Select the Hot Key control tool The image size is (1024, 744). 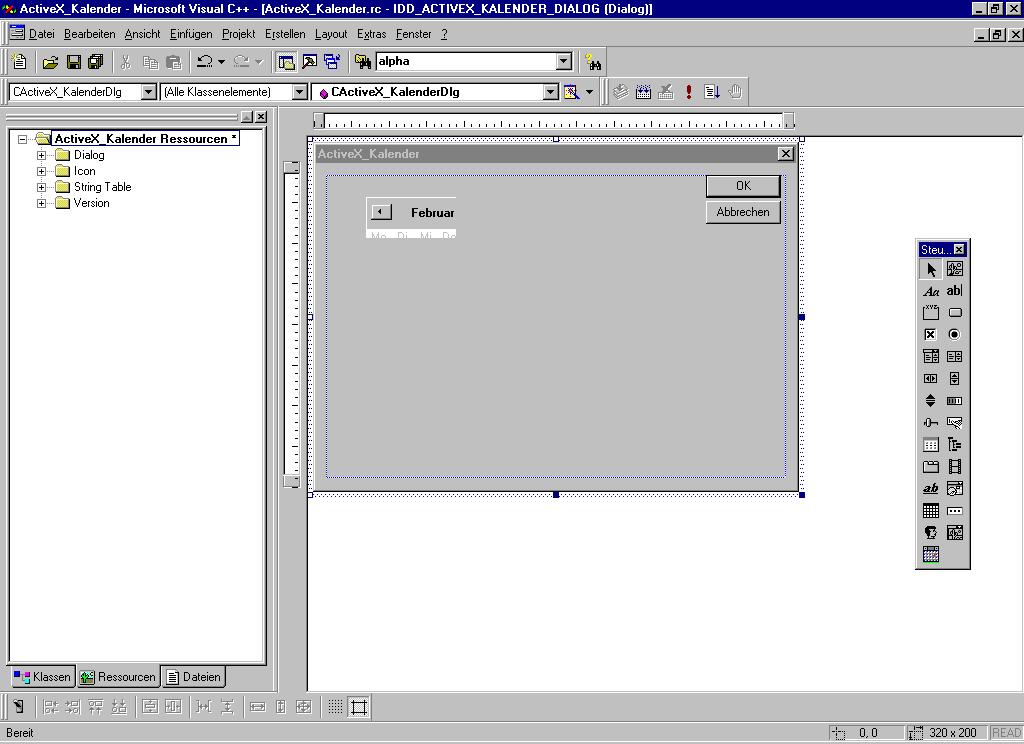[954, 423]
